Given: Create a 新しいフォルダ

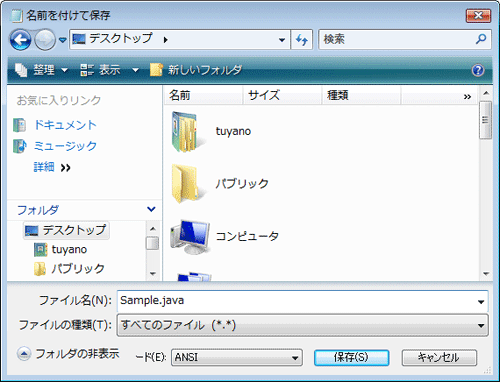Looking at the screenshot, I should tap(196, 70).
